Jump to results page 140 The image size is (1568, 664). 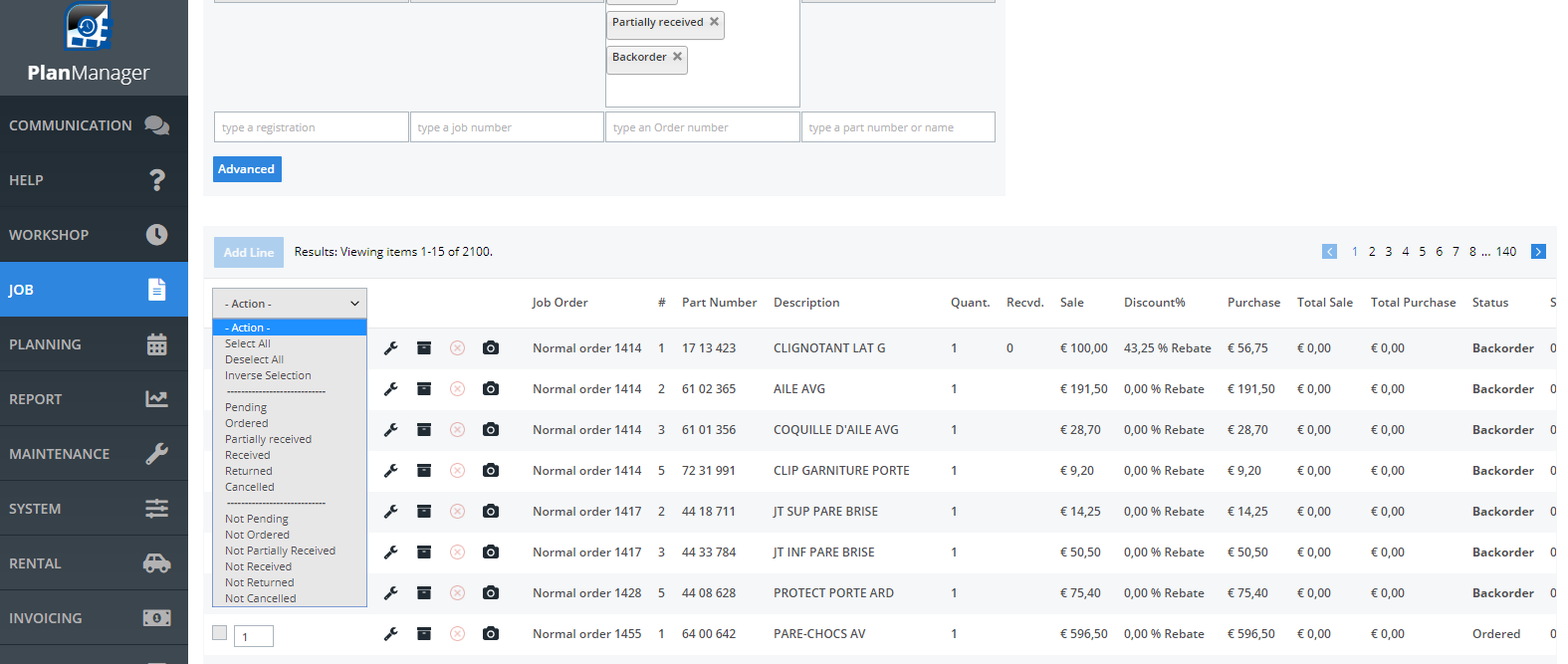1505,252
